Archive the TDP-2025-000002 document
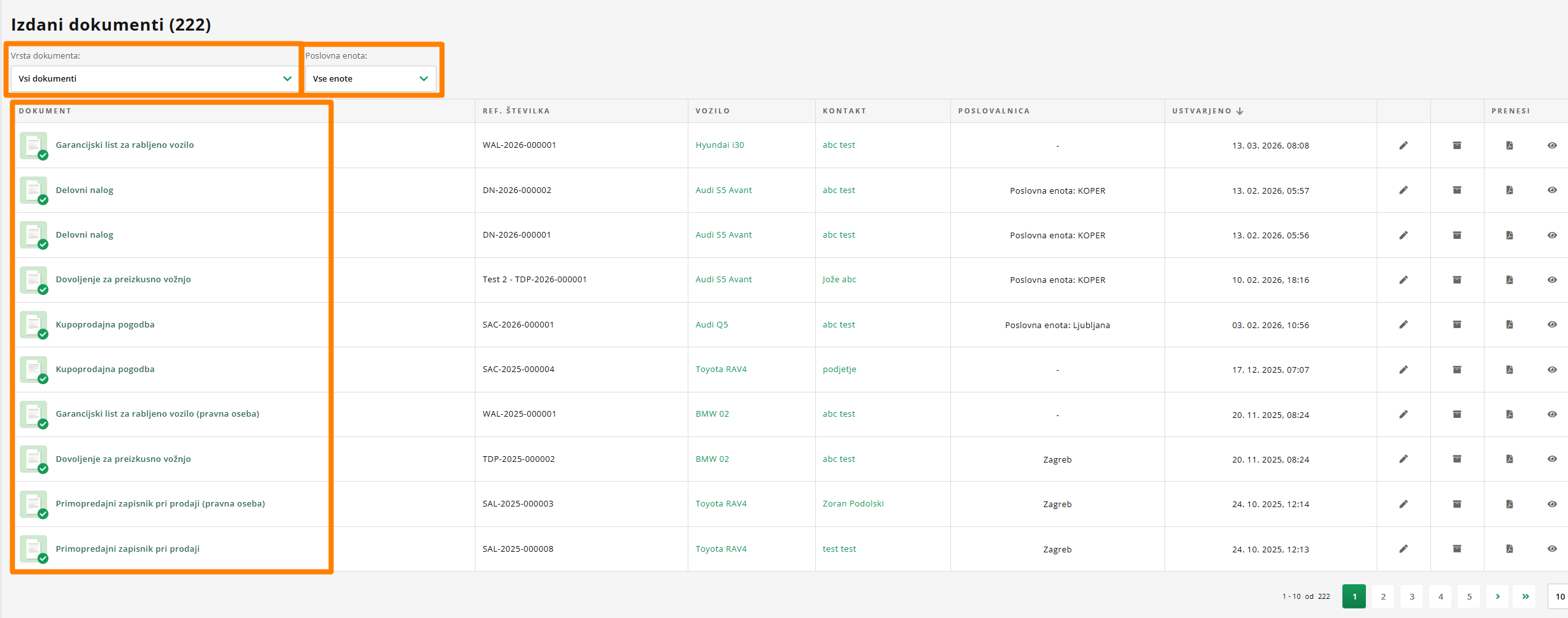Viewport: 1568px width, 618px height. (x=1457, y=459)
